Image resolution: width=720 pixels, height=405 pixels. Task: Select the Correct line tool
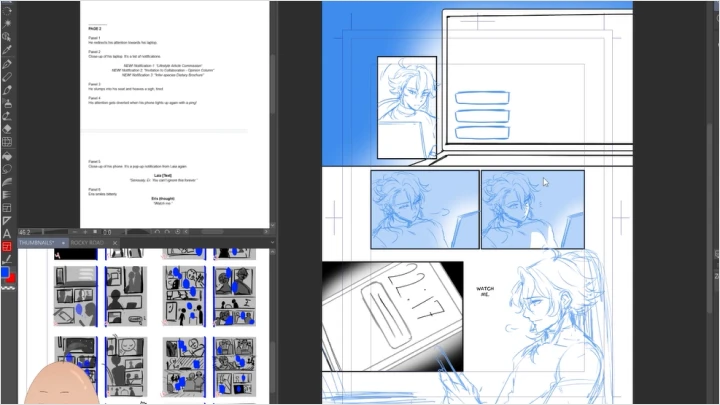7,260
